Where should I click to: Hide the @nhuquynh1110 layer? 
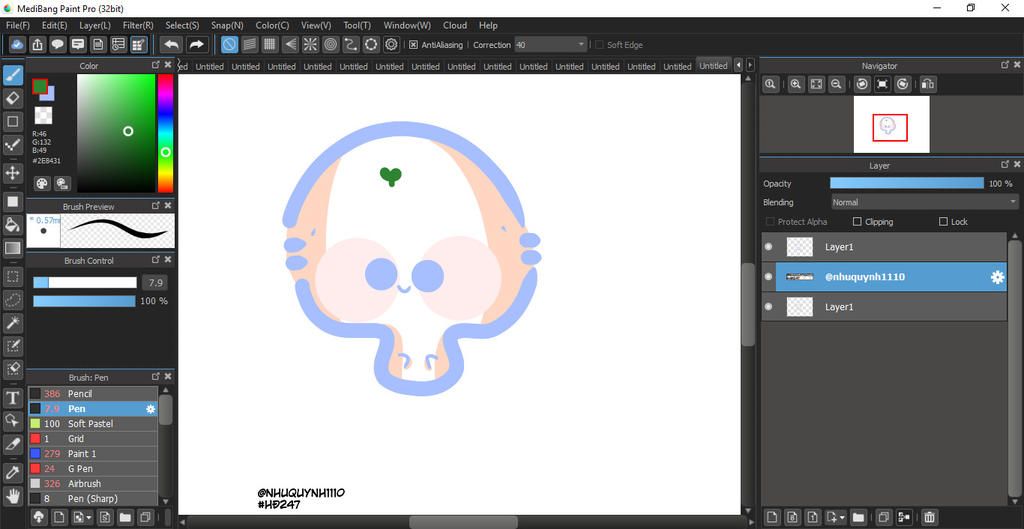[x=769, y=277]
